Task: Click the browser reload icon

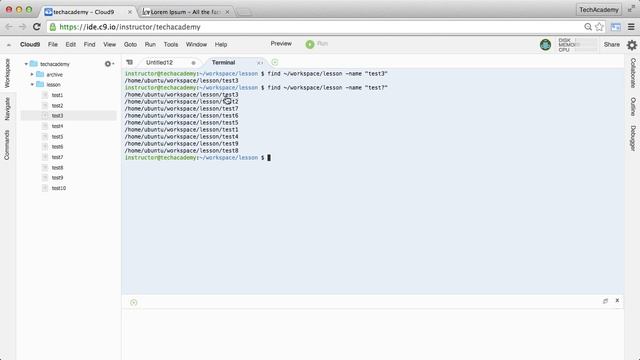Action: point(36,27)
